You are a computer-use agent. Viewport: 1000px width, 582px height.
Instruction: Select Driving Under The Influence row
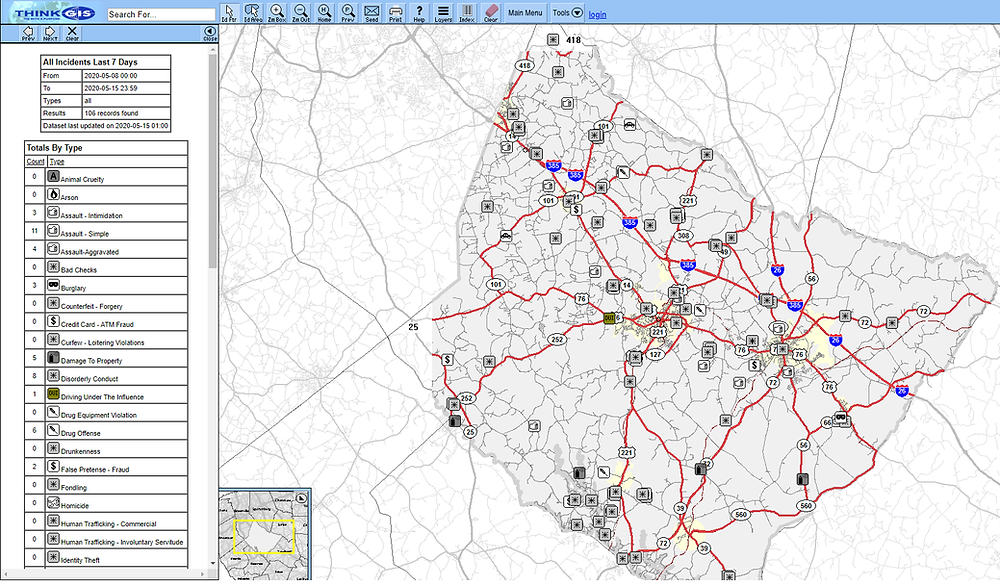click(x=107, y=395)
